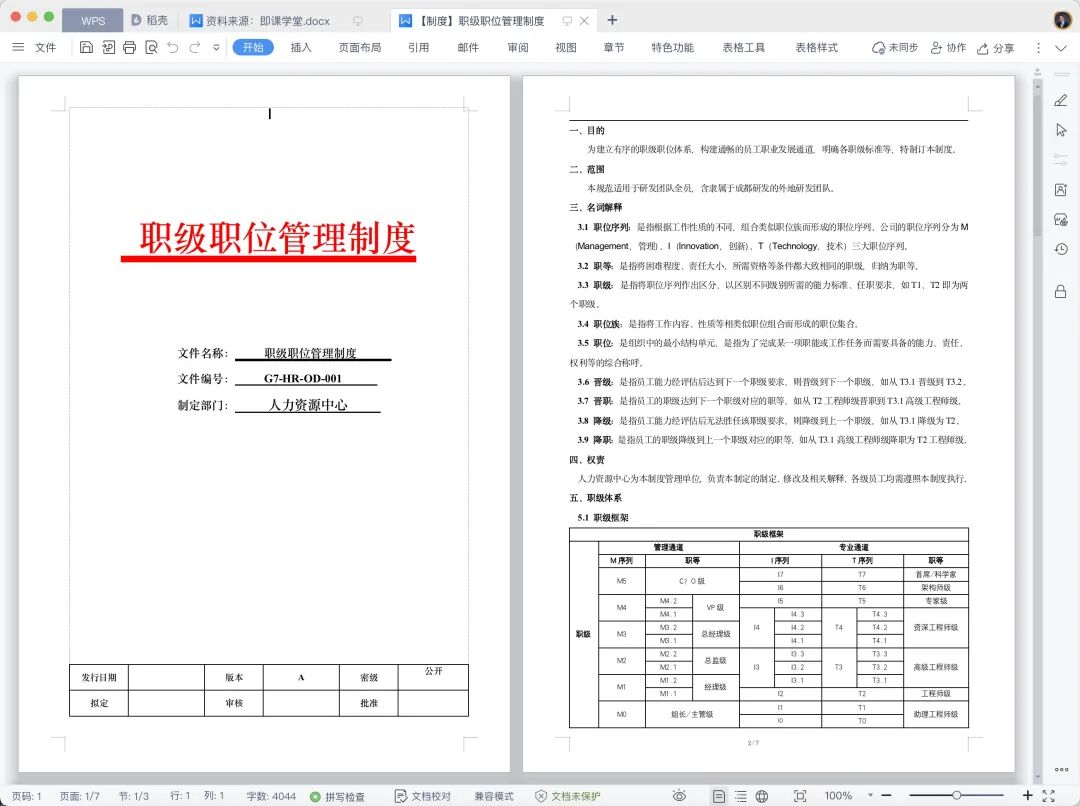Open Print Preview icon
Image resolution: width=1080 pixels, height=806 pixels.
pyautogui.click(x=152, y=48)
